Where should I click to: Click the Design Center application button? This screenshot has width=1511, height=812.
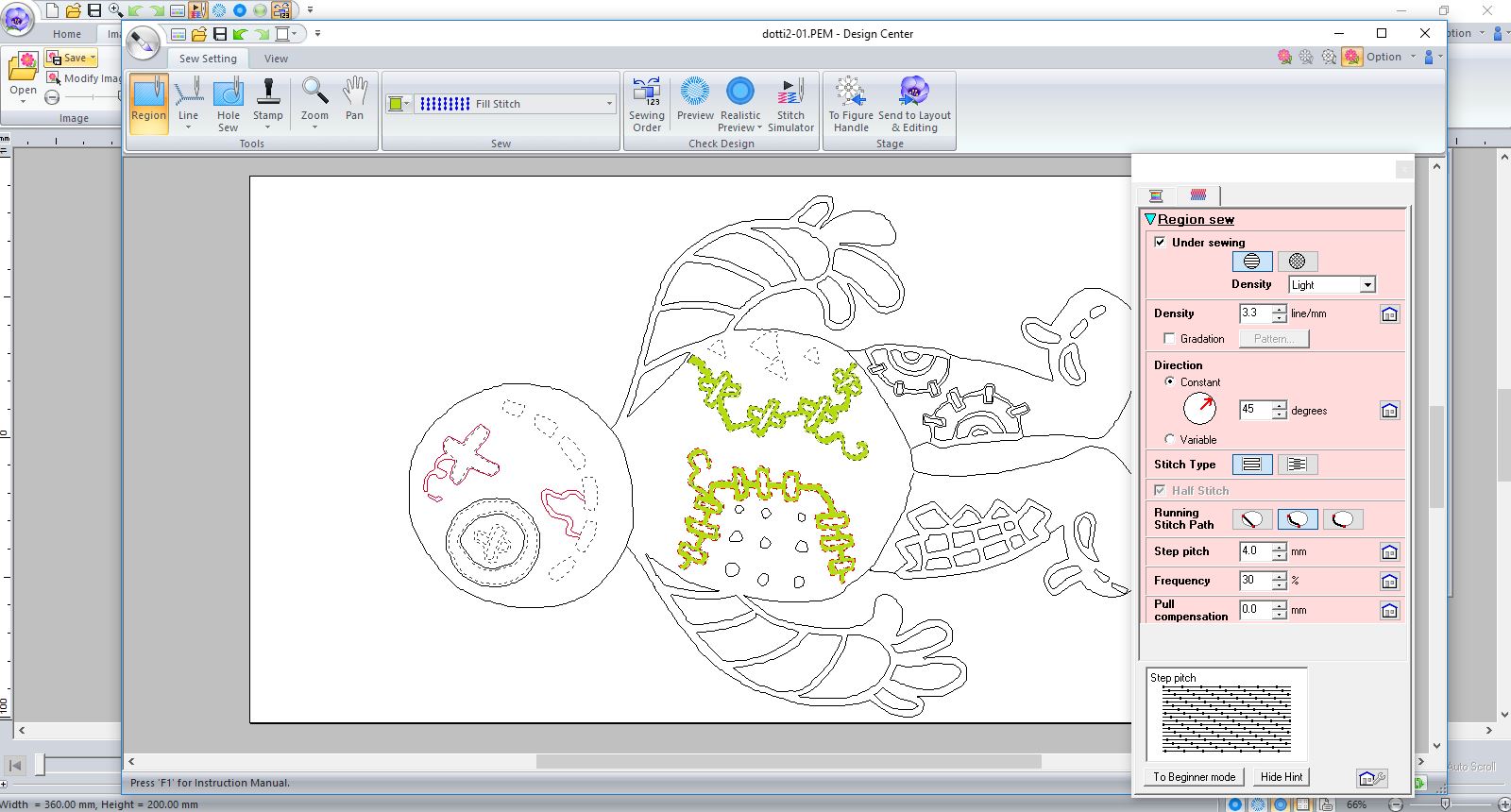pos(143,42)
